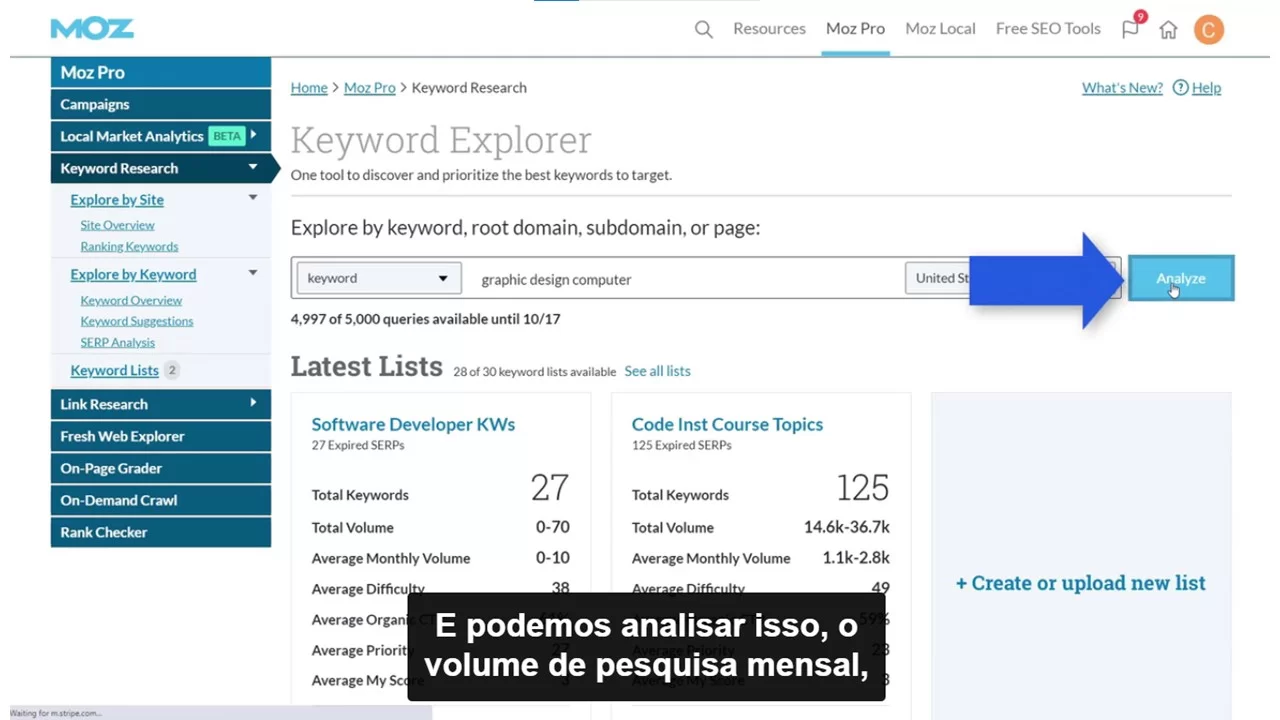Open Explore by Keyword link
The image size is (1280, 720).
click(x=133, y=274)
